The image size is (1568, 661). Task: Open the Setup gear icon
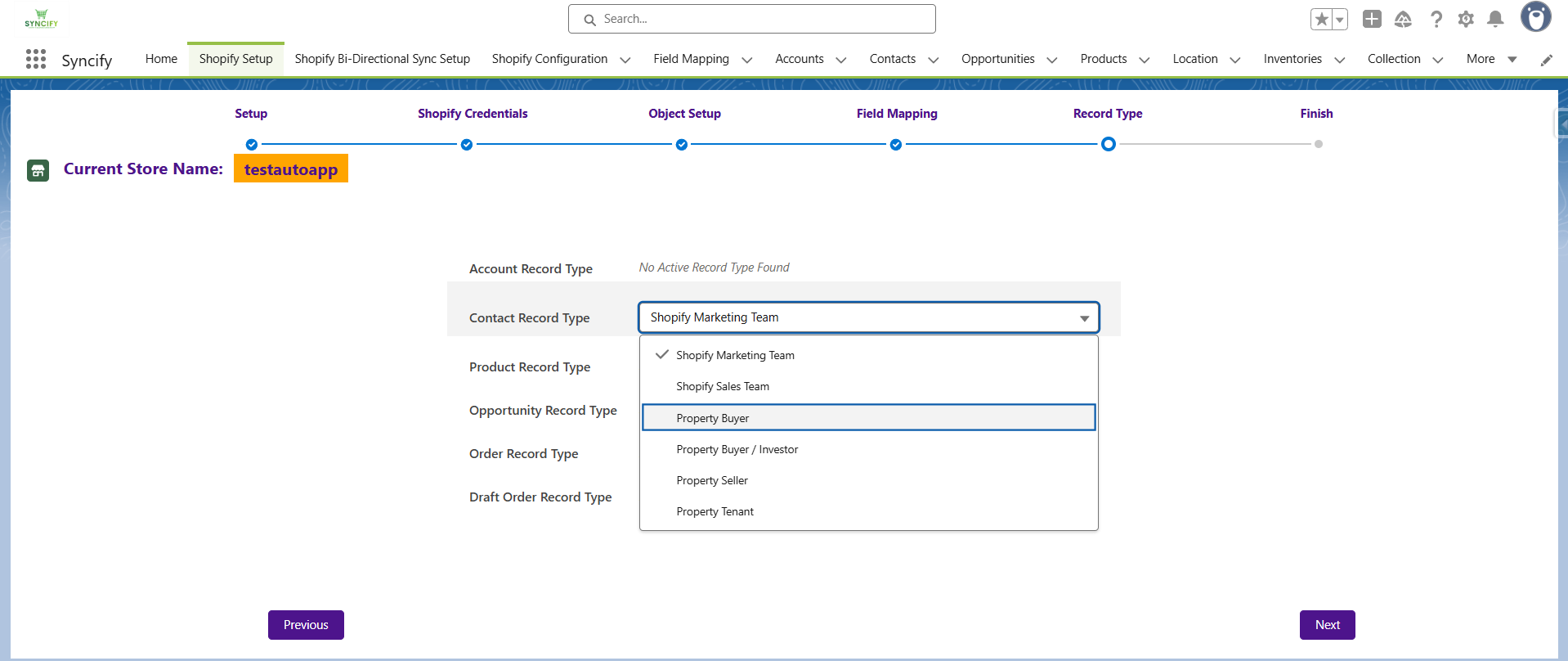click(x=1466, y=19)
